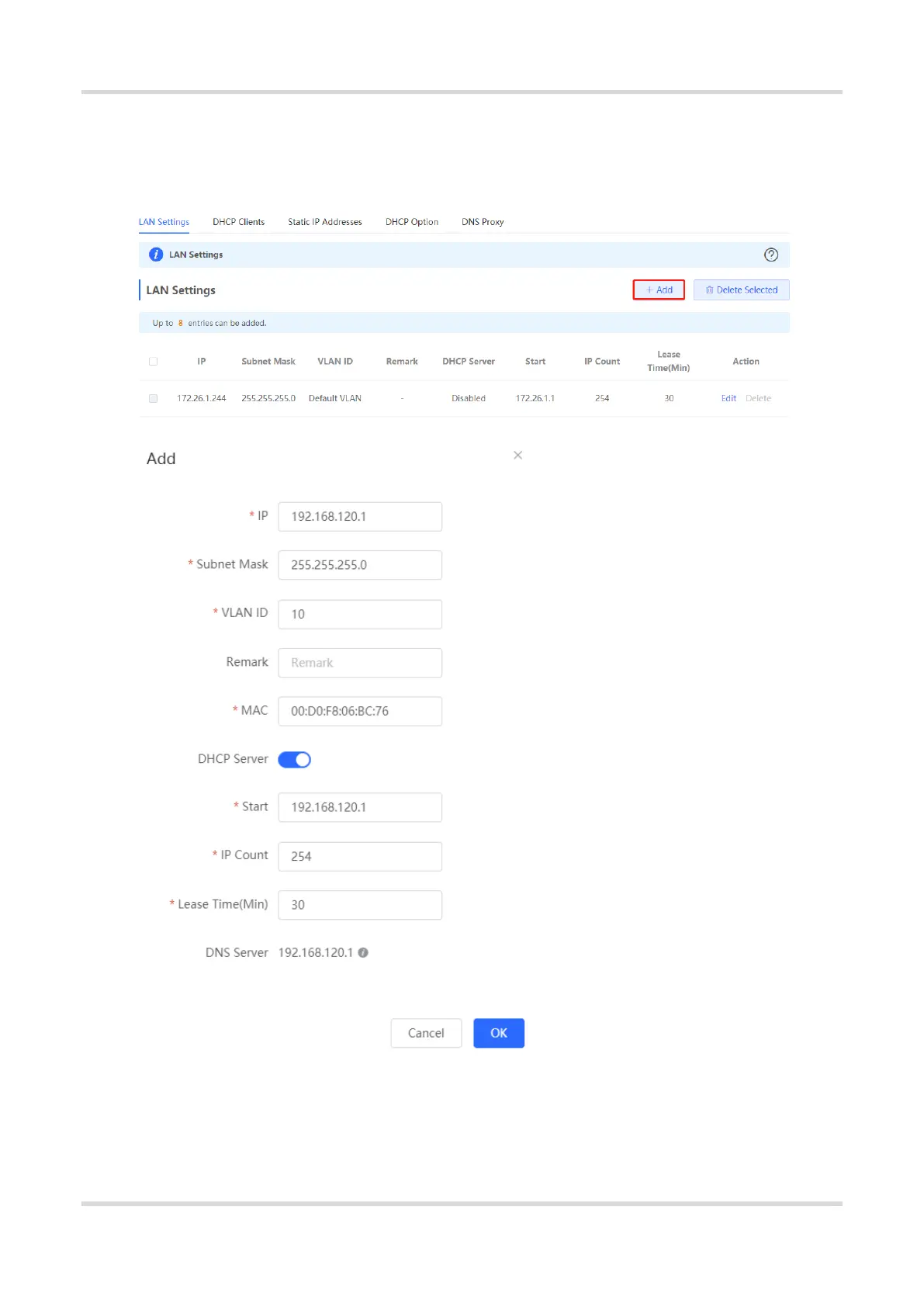The image size is (924, 1307).
Task: Click the DHCP Server column header
Action: (469, 362)
